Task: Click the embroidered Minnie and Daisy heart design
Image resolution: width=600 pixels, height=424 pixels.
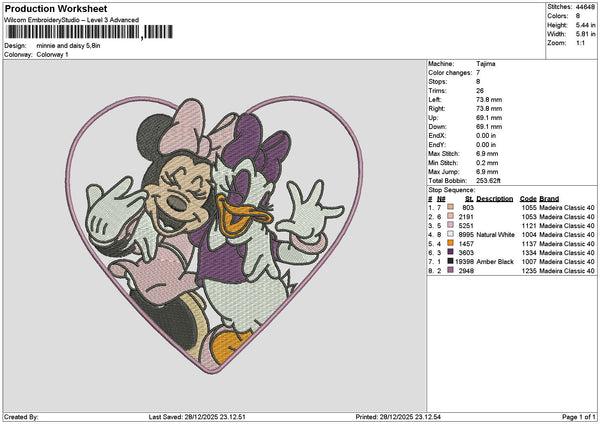Action: (x=214, y=235)
